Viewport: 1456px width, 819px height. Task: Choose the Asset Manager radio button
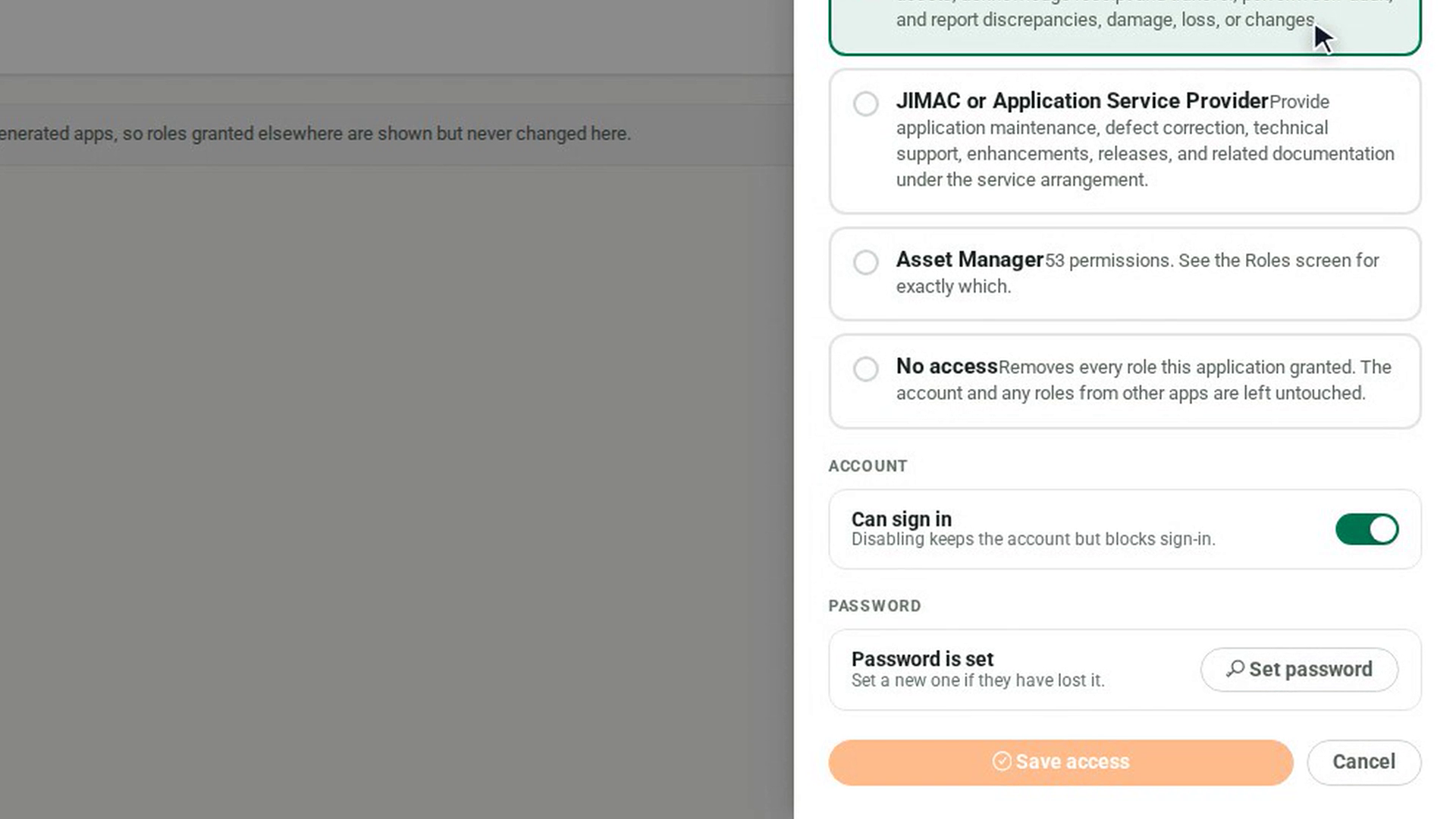865,262
